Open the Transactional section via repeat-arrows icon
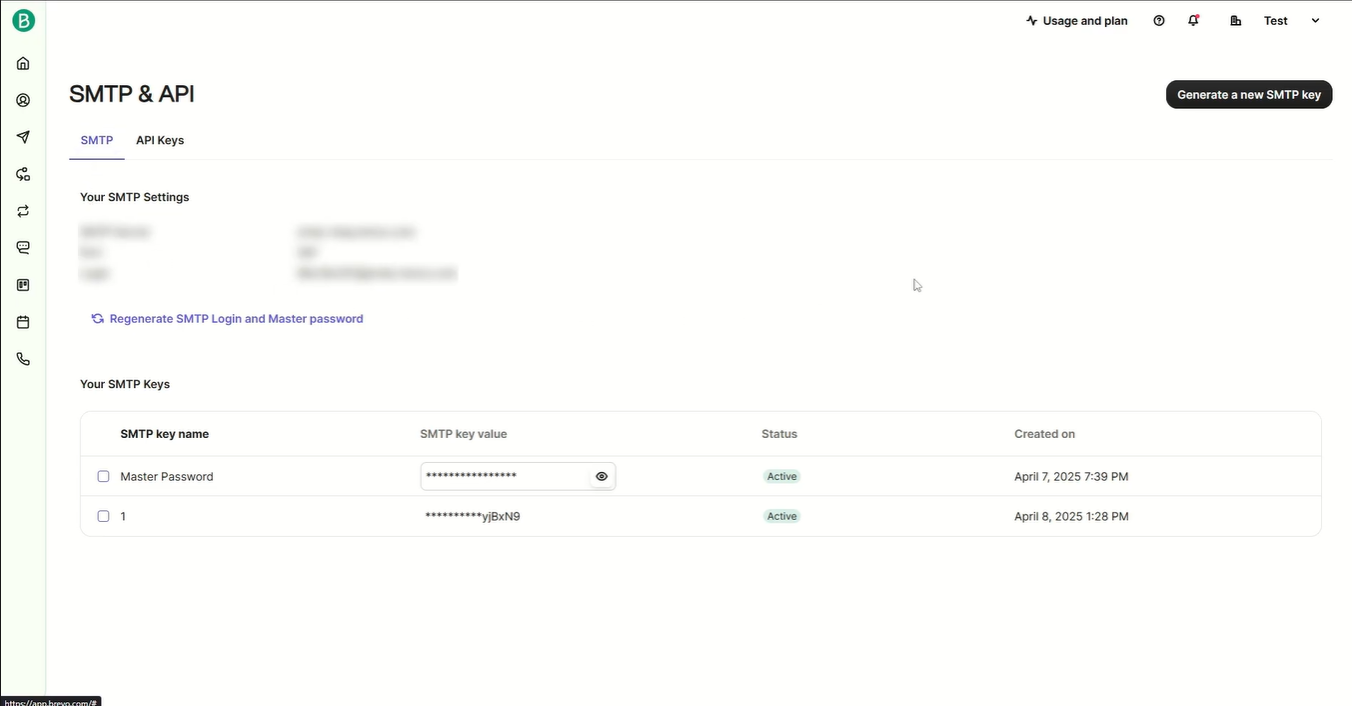Viewport: 1352px width, 706px height. click(22, 210)
